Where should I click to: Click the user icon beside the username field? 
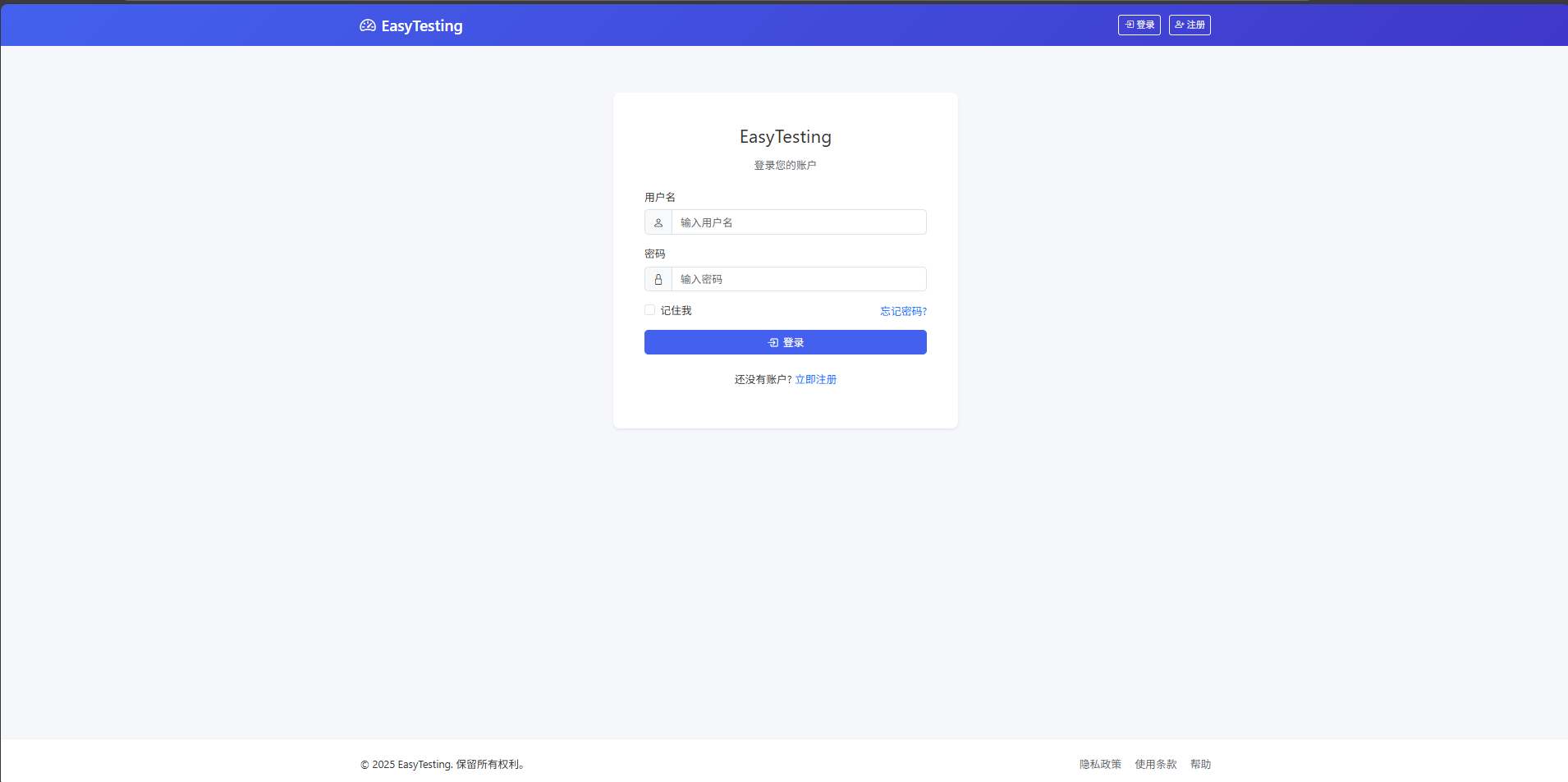coord(658,222)
